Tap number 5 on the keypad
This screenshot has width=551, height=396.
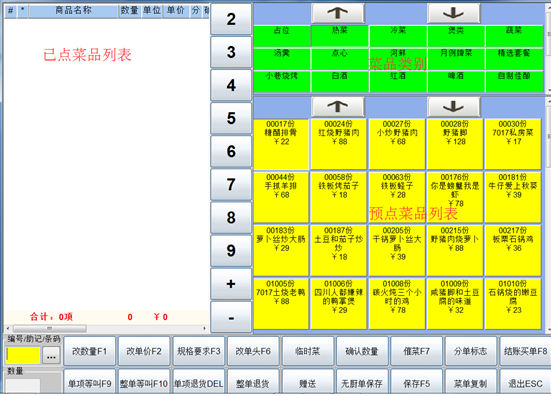point(231,118)
